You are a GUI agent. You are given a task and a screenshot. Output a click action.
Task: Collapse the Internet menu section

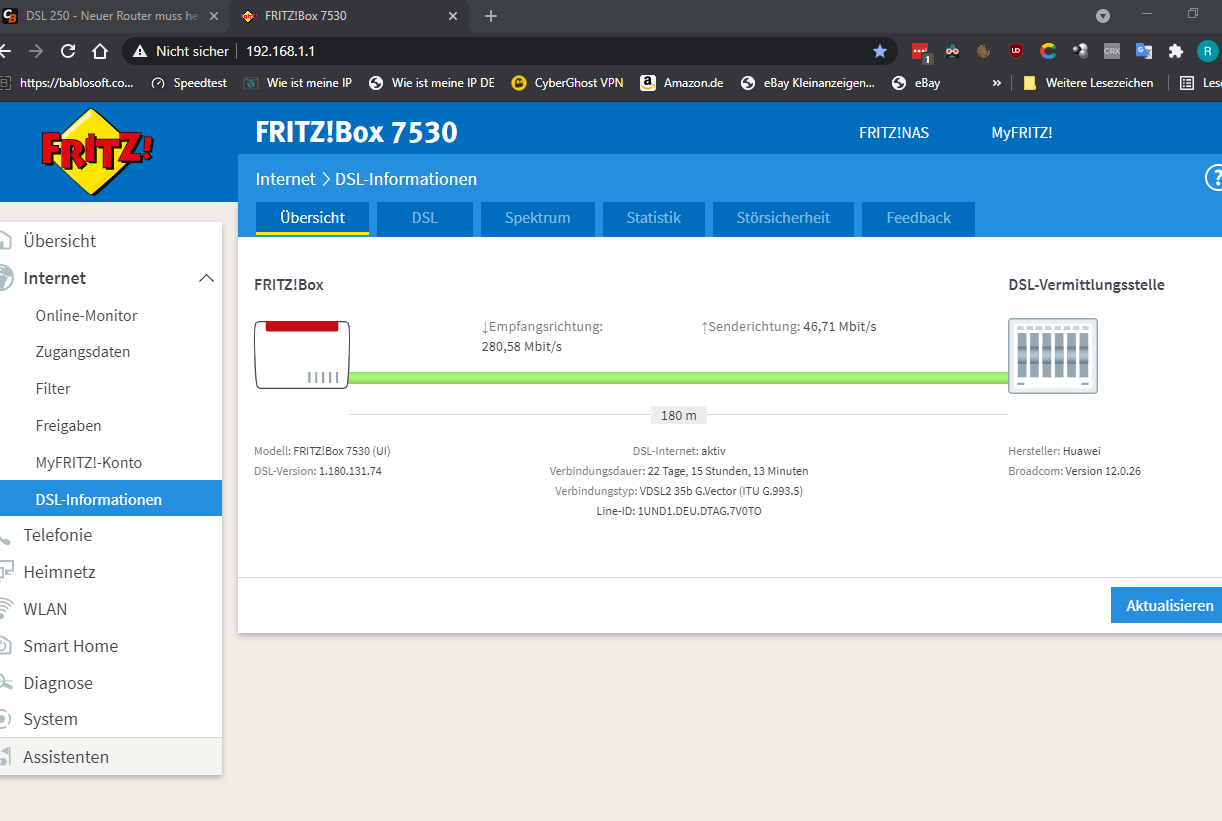click(206, 278)
